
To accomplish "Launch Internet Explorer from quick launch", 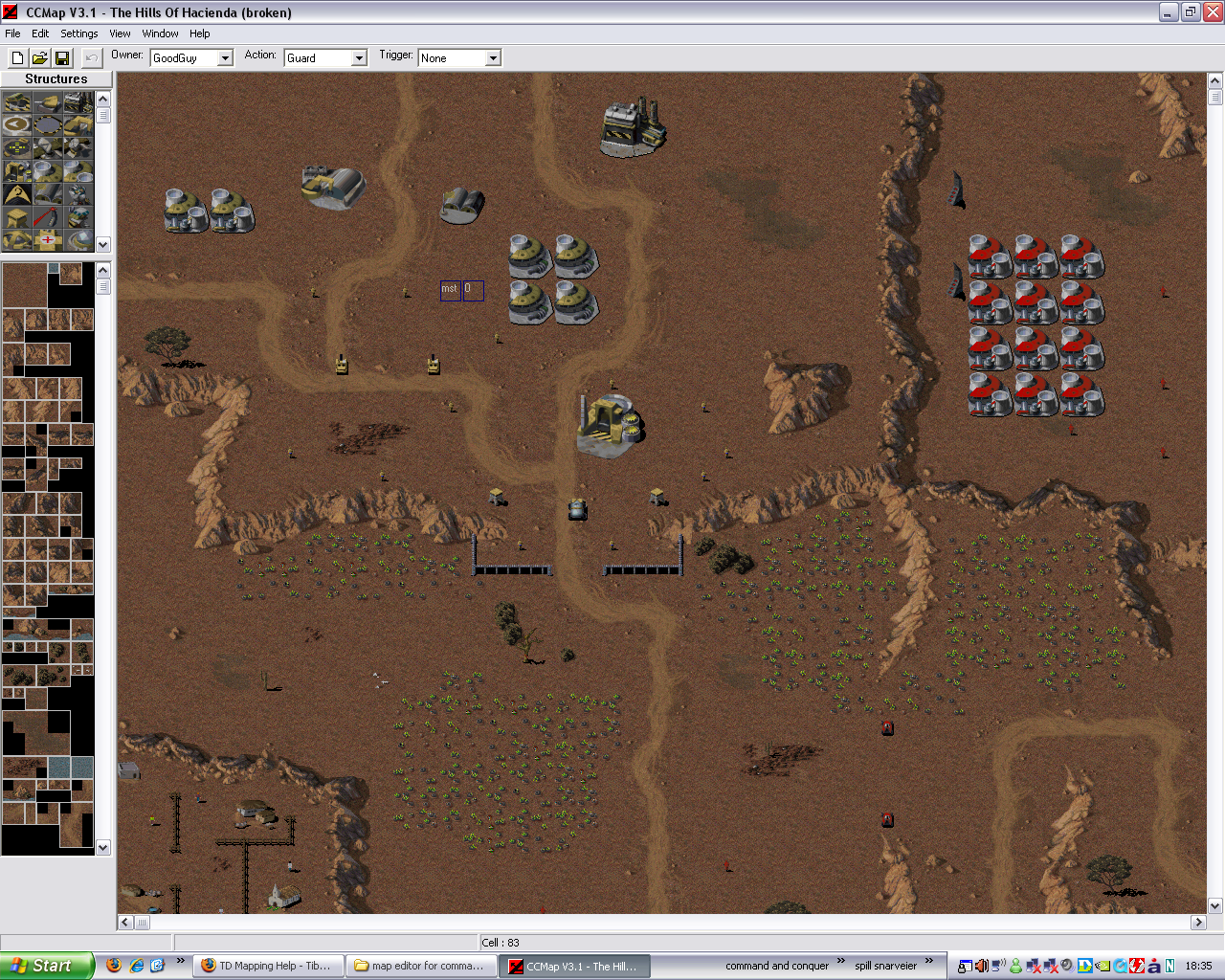I will 136,966.
